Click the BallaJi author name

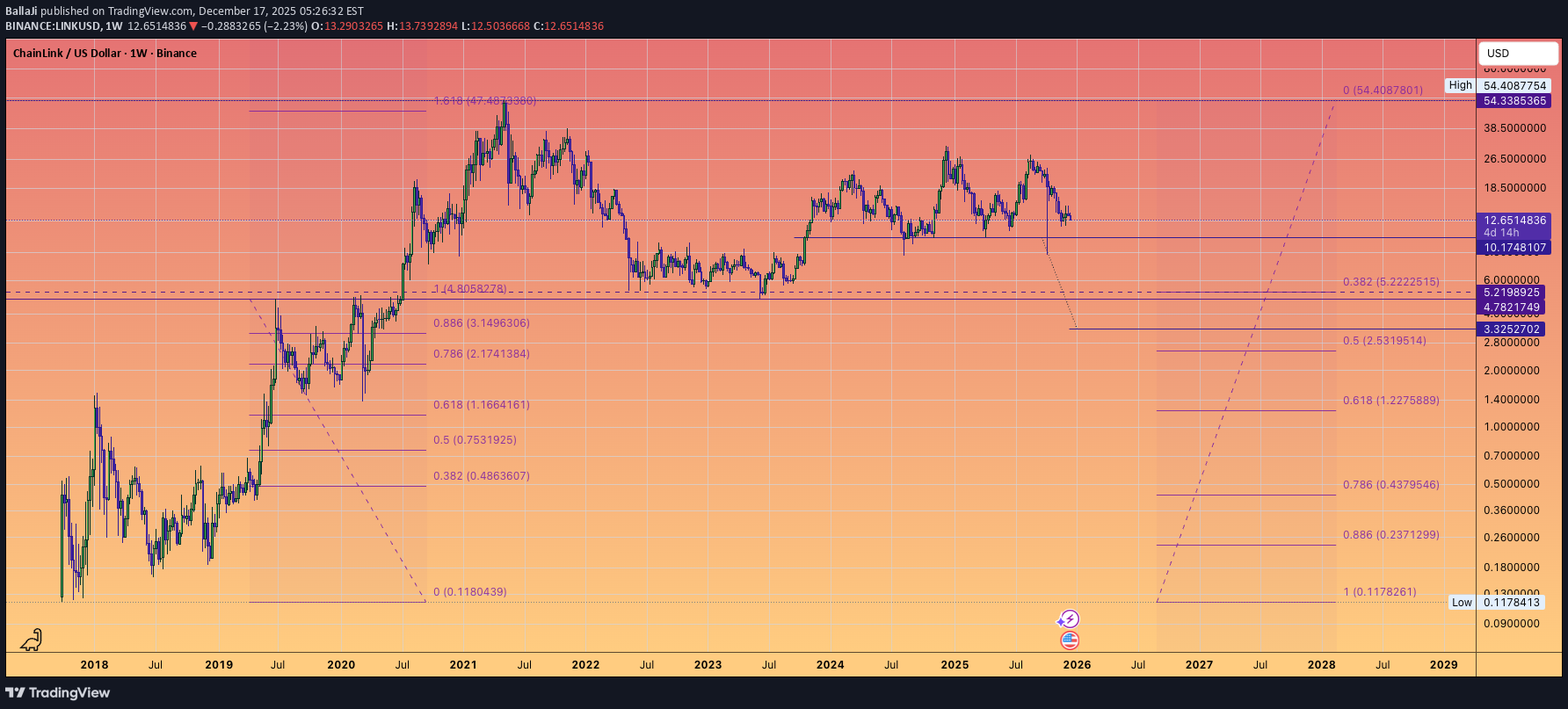click(x=21, y=11)
